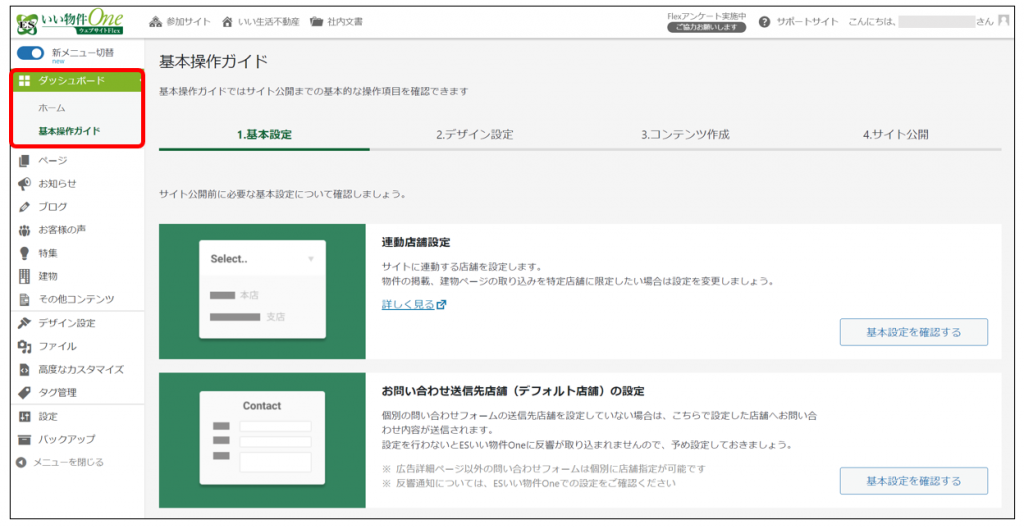Open お客様の声 from sidebar icon

pos(25,230)
